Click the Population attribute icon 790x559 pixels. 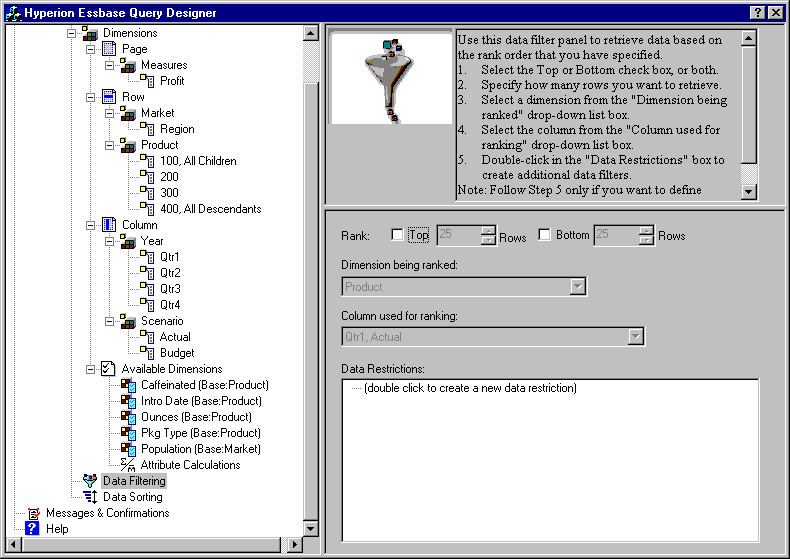point(128,449)
